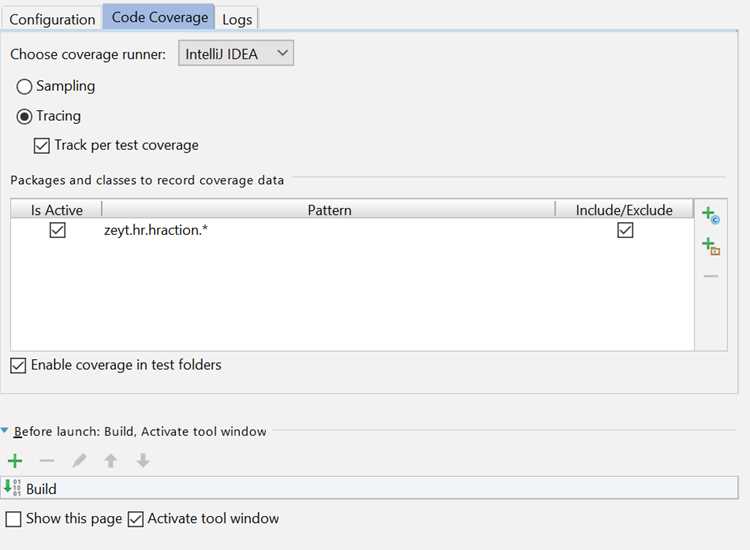This screenshot has height=550, width=750.
Task: Toggle Is Active checkbox for zeyt.hr.hraction.*
Action: point(57,230)
